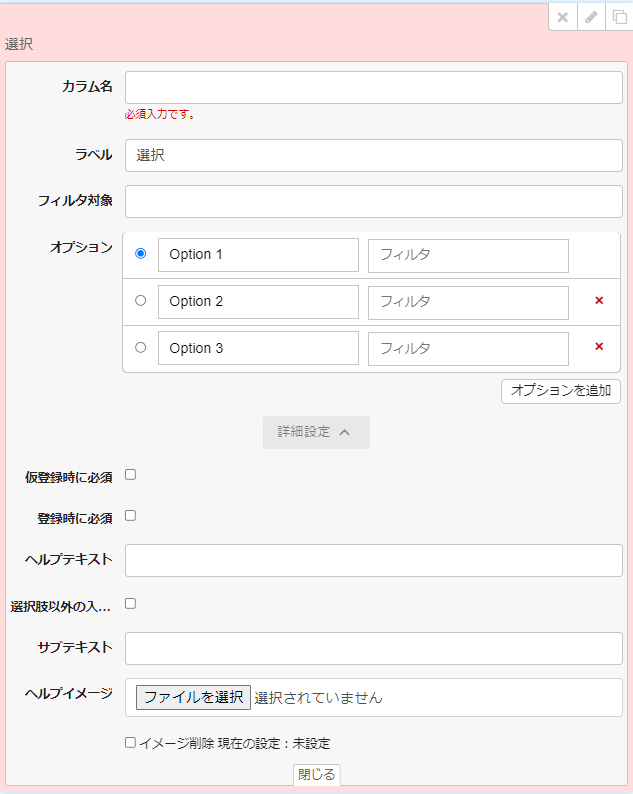Click the 閉じる button
This screenshot has width=633, height=794.
(x=317, y=774)
